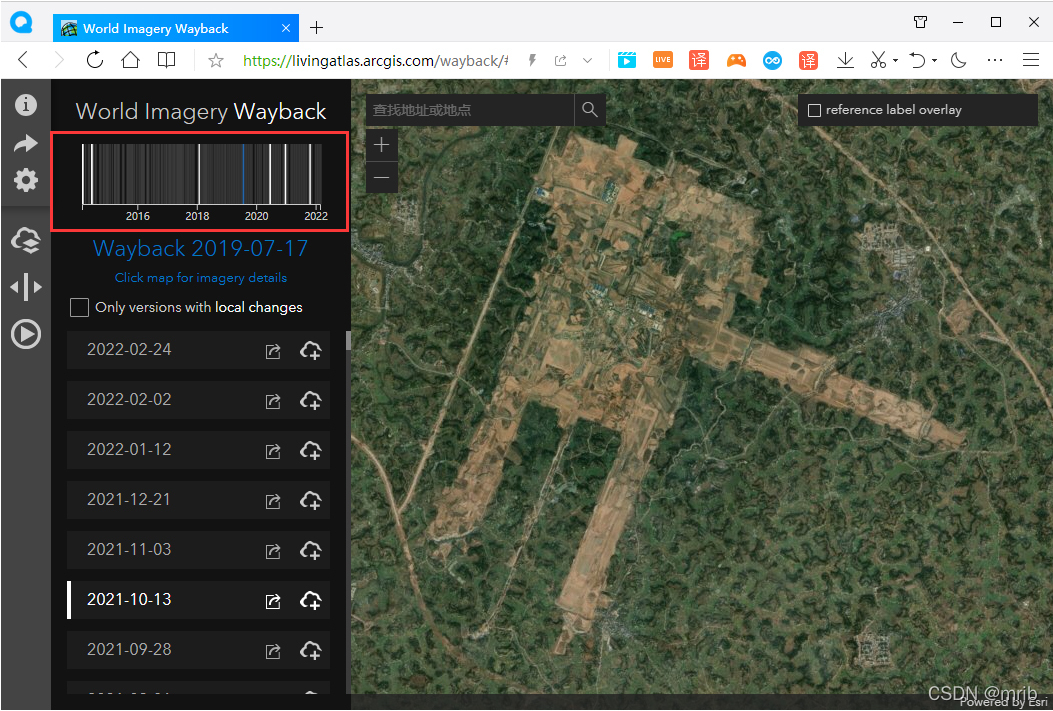This screenshot has height=711, width=1053.
Task: Select the 2022-02-24 wayback version
Action: (x=198, y=350)
